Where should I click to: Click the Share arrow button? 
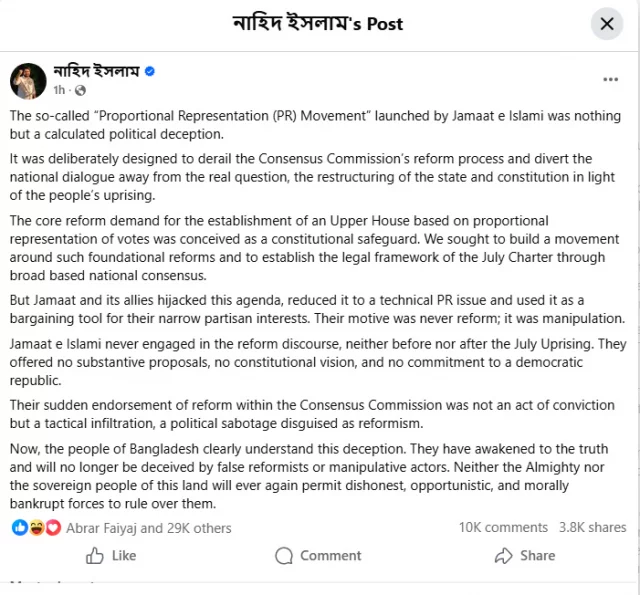[x=524, y=556]
